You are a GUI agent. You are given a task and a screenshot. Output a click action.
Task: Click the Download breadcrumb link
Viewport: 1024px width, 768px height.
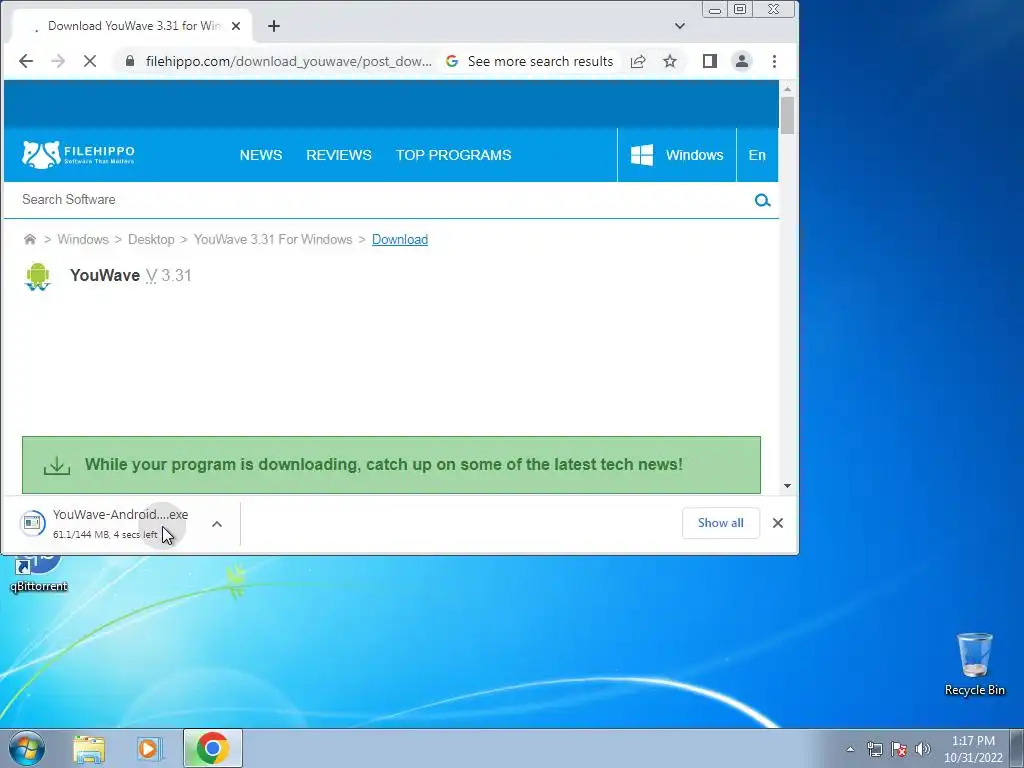point(400,240)
